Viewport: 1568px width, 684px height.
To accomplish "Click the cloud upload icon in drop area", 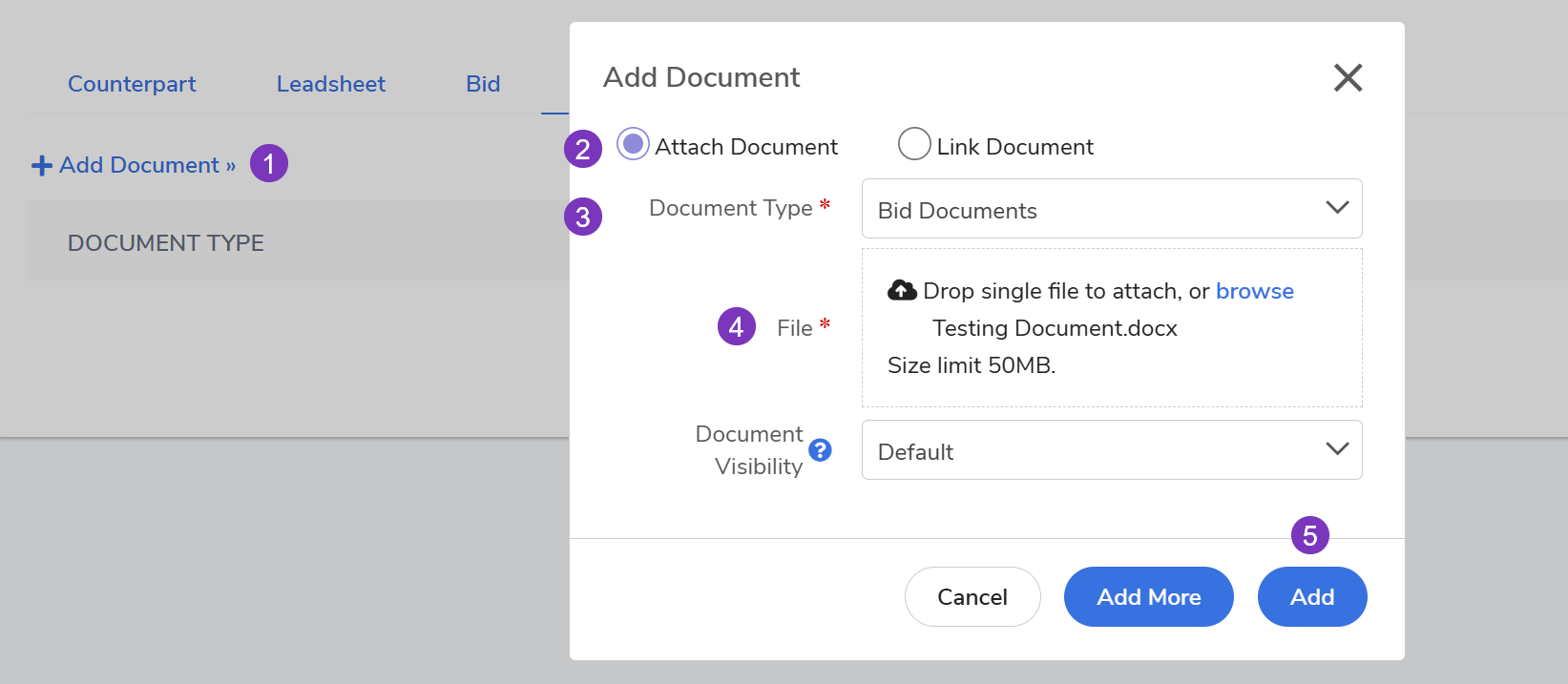I will (901, 291).
